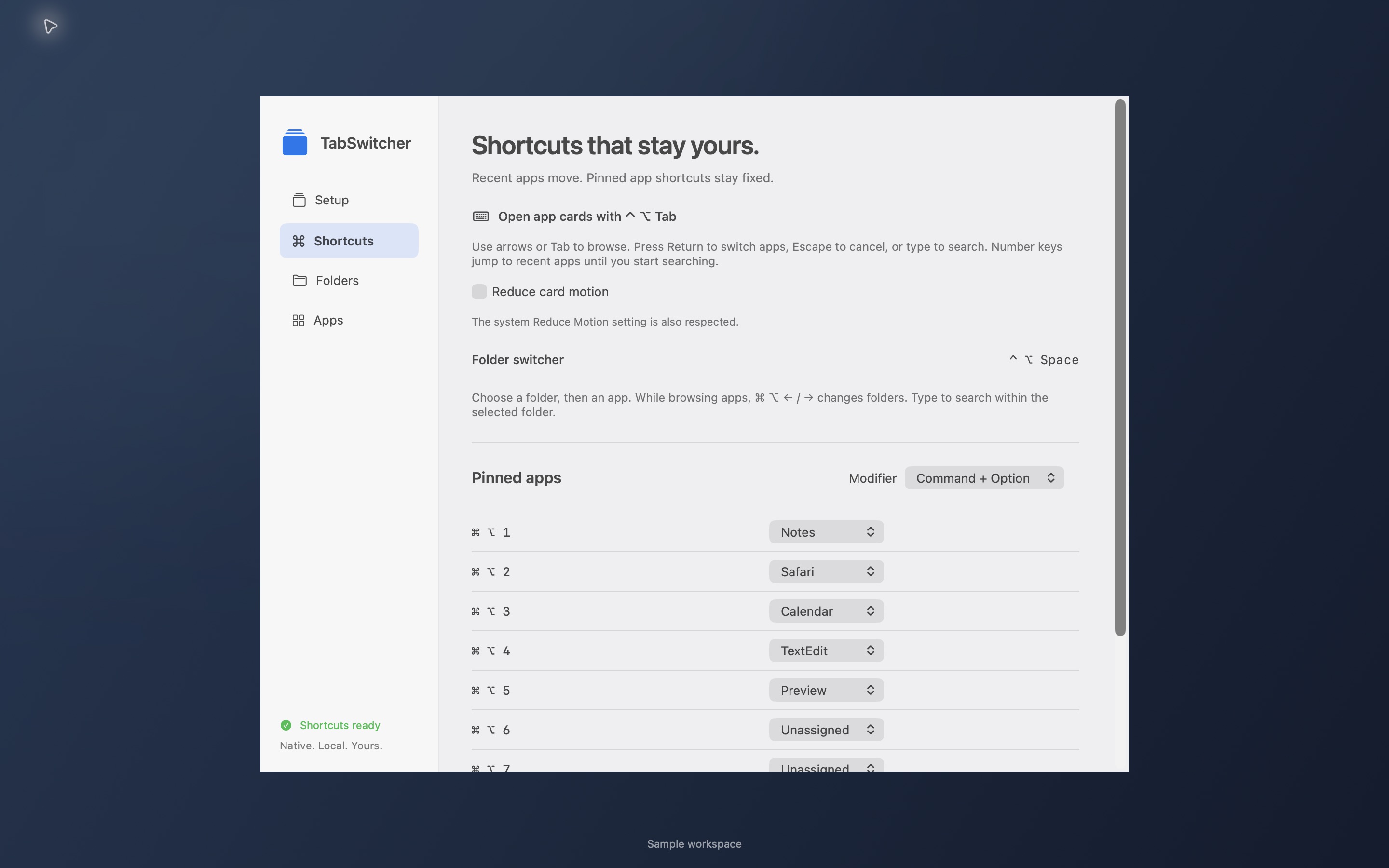Click the Shortcuts that stay yours heading
Screen dimensions: 1389x868
coord(615,145)
